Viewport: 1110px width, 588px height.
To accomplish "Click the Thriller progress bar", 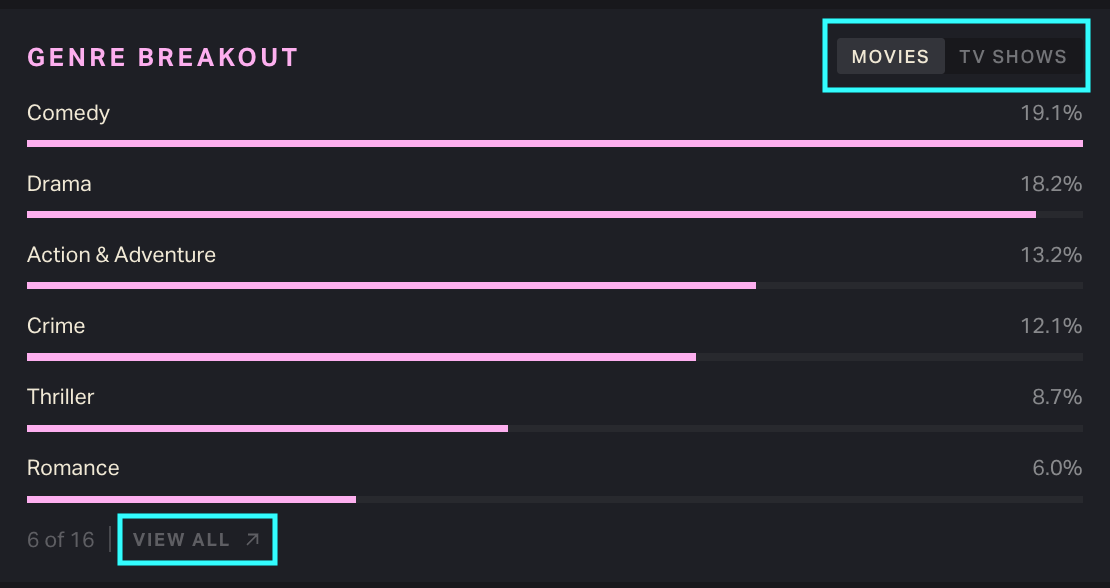I will [x=267, y=428].
